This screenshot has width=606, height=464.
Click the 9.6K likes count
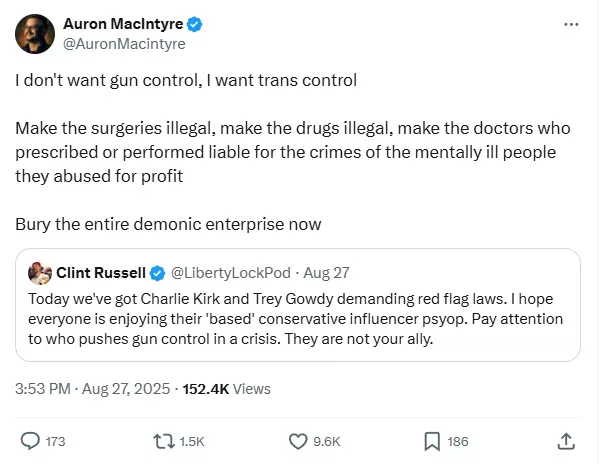click(x=327, y=441)
